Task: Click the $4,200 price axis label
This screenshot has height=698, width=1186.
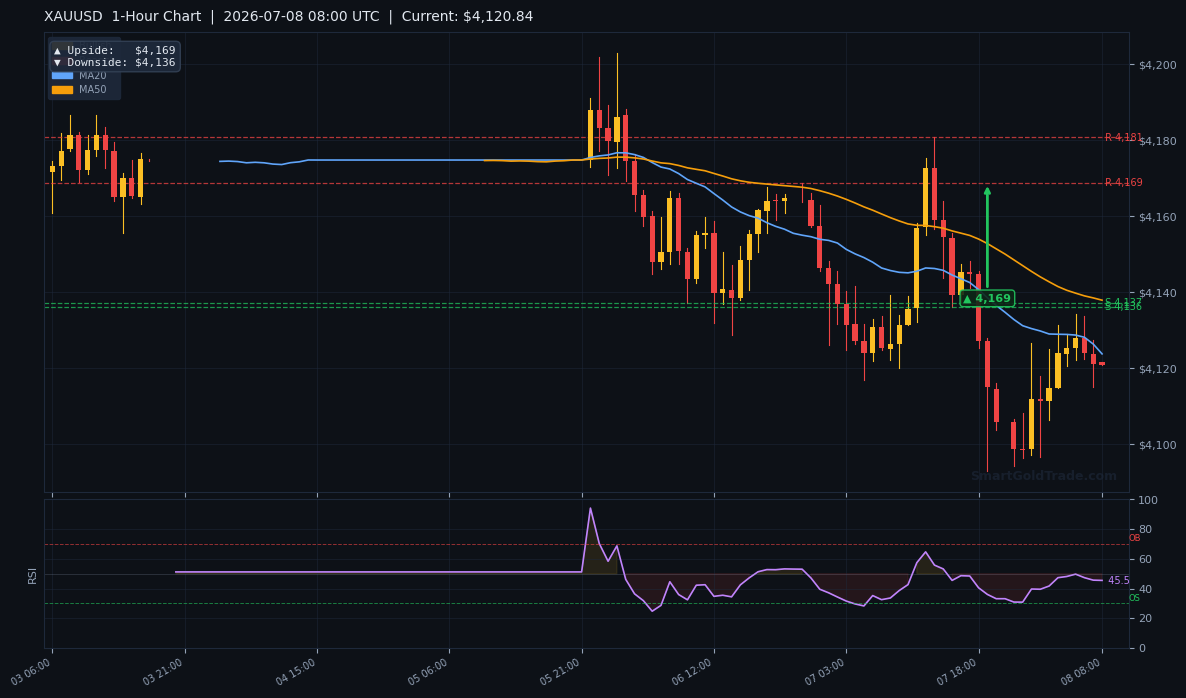Action: click(1157, 65)
